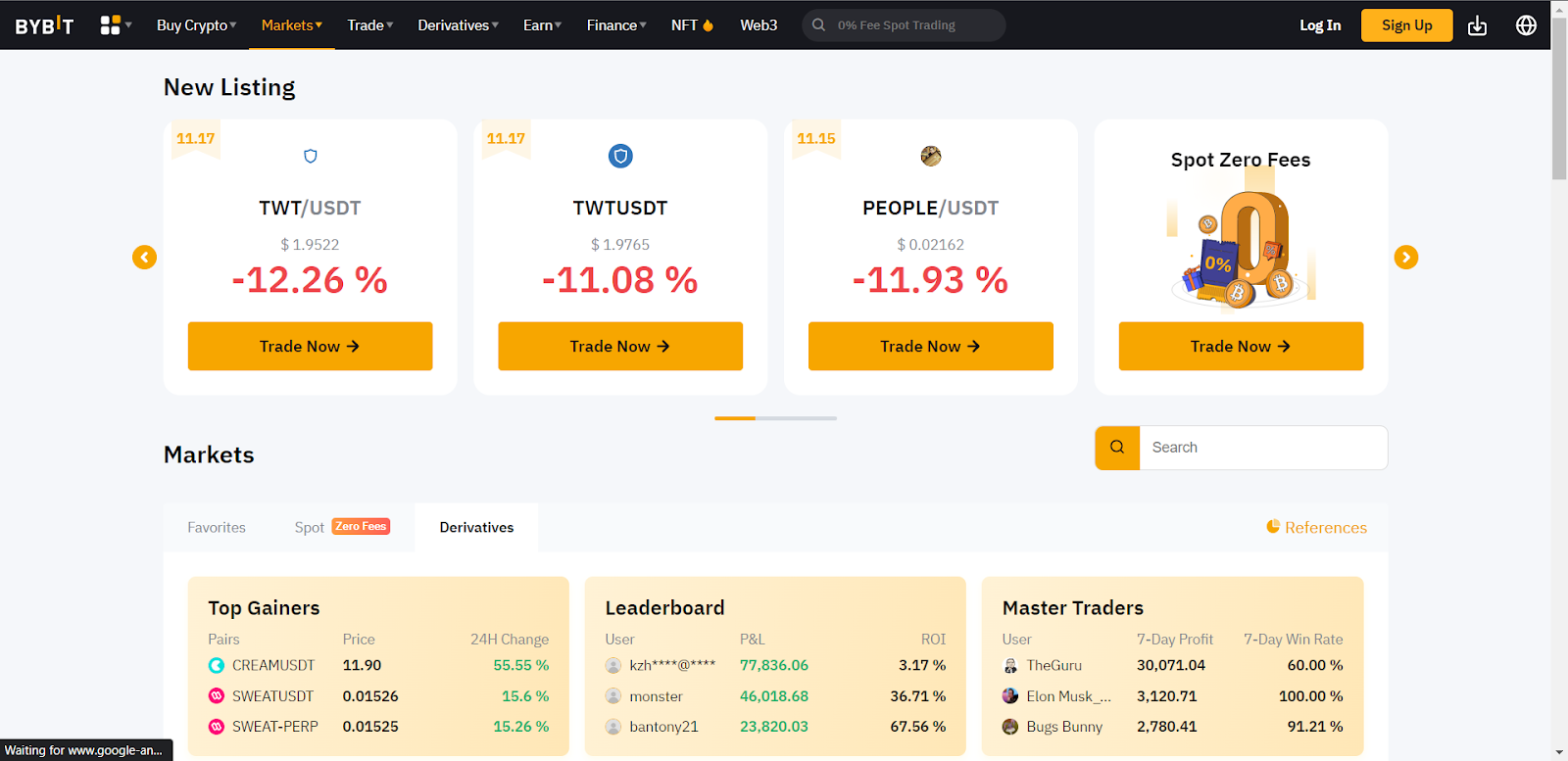The image size is (1568, 761).
Task: Select the Derivatives markets tab
Action: pos(476,528)
